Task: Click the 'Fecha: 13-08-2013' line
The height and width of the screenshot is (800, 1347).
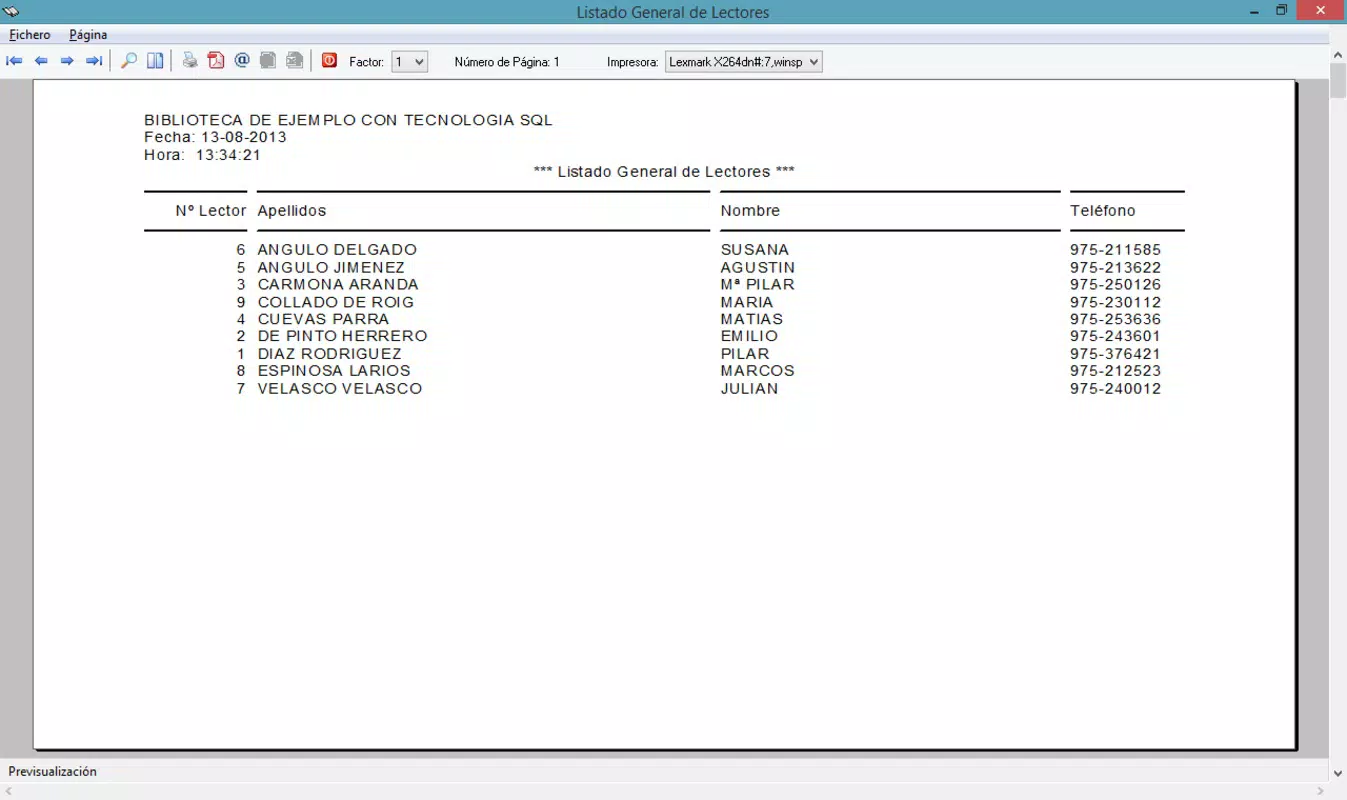Action: [215, 137]
